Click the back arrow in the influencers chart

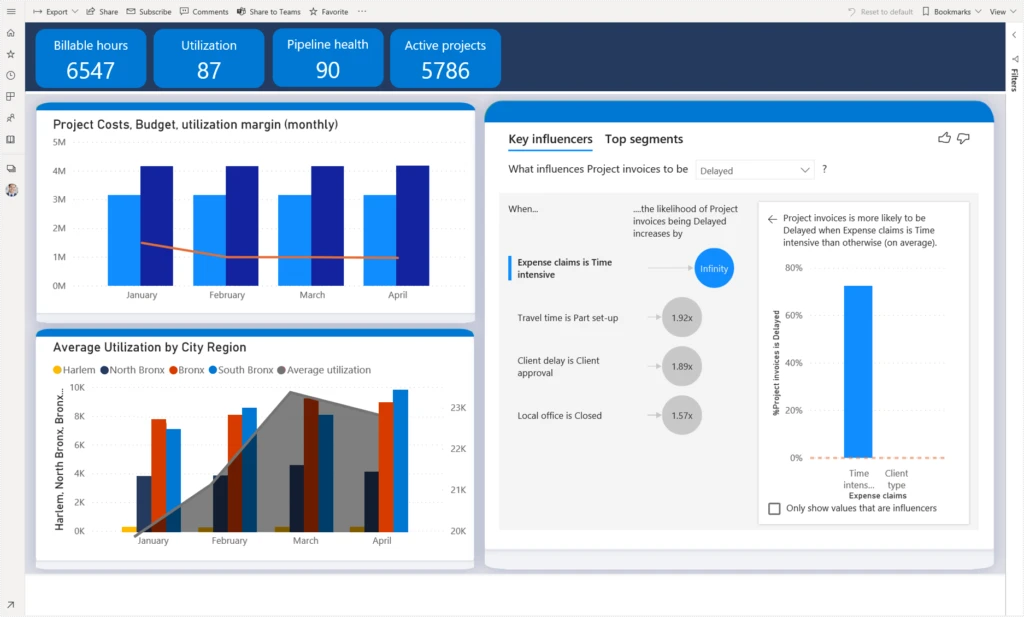pyautogui.click(x=771, y=218)
